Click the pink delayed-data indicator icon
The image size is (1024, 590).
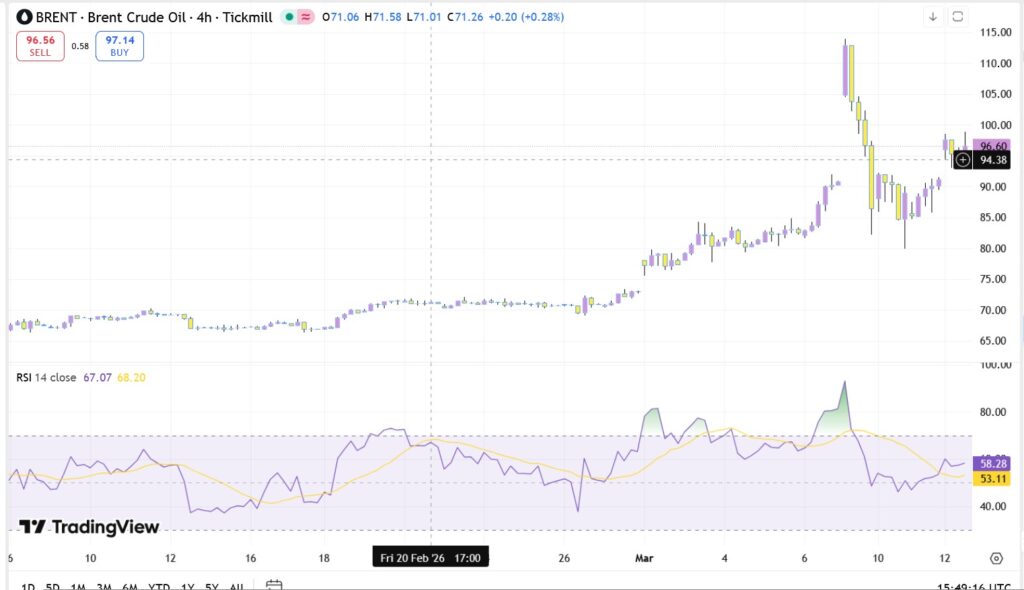point(304,17)
